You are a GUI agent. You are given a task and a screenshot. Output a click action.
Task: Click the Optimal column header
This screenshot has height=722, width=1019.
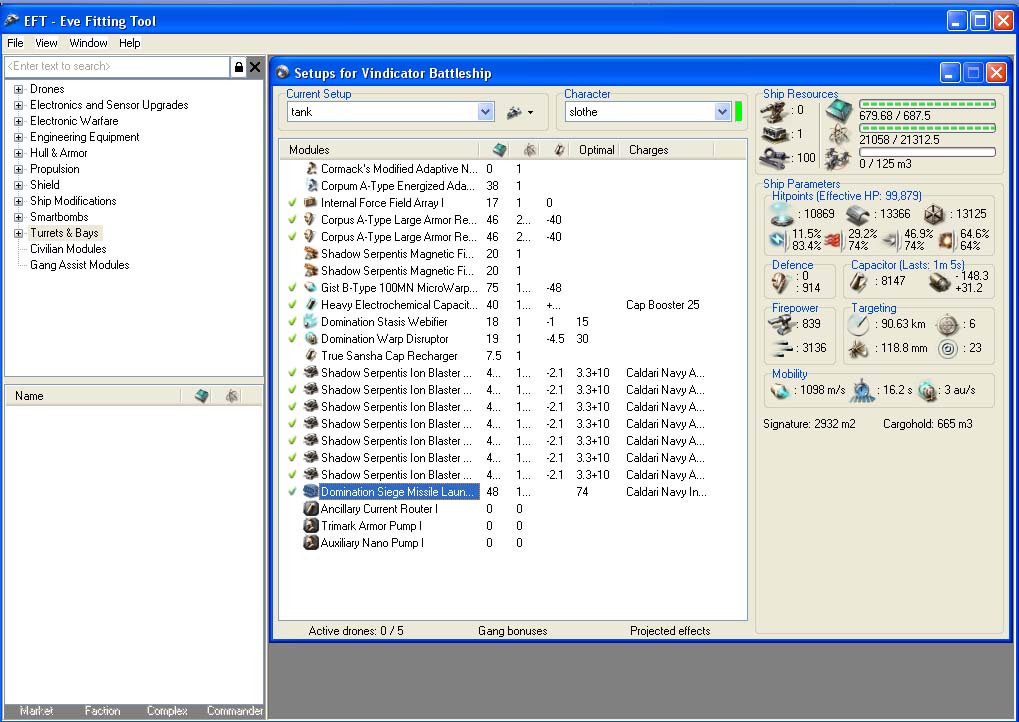[597, 150]
